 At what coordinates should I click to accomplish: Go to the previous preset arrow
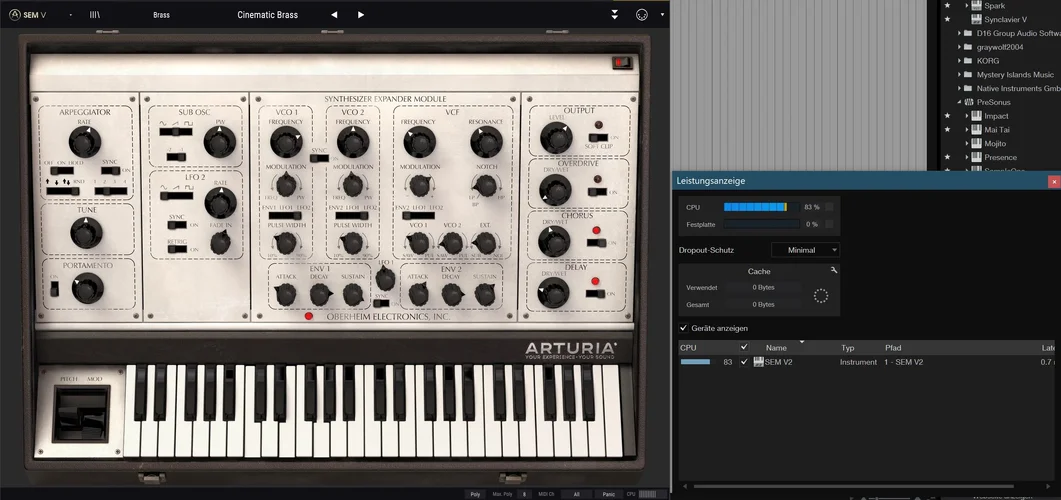click(334, 15)
